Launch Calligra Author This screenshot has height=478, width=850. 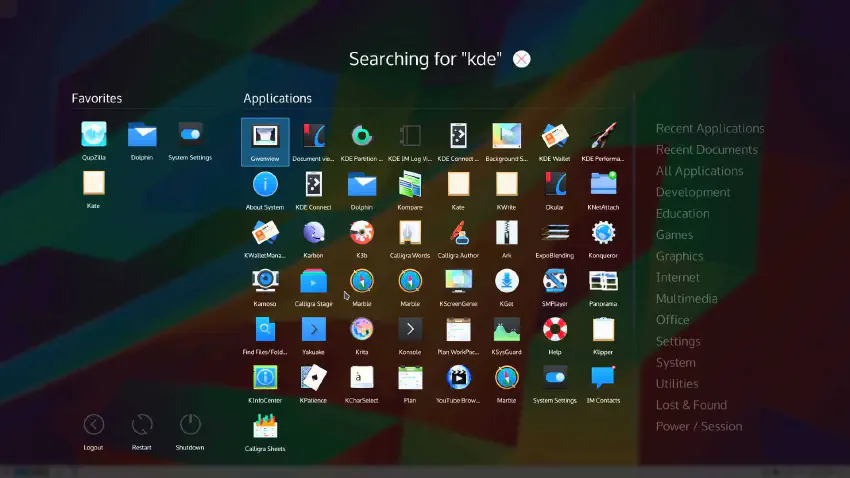pos(458,238)
